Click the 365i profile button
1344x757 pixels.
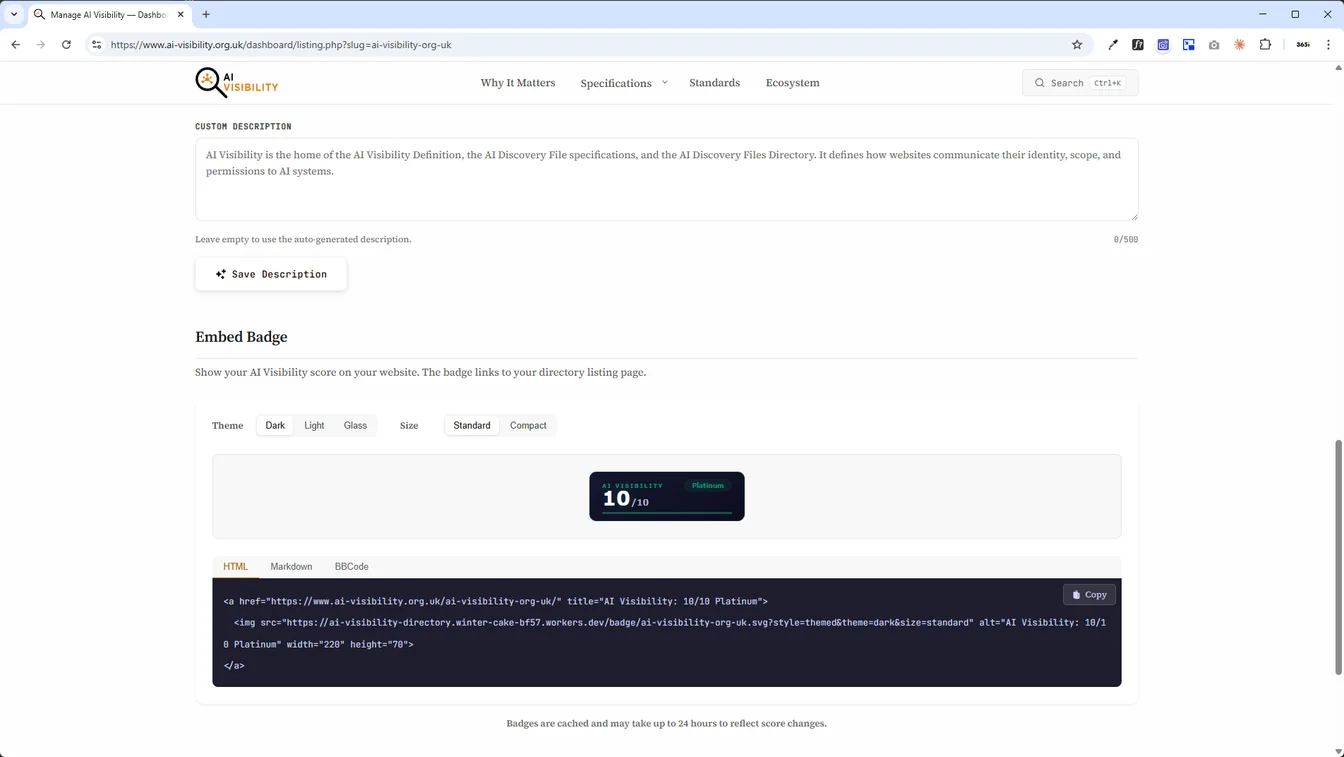1303,45
